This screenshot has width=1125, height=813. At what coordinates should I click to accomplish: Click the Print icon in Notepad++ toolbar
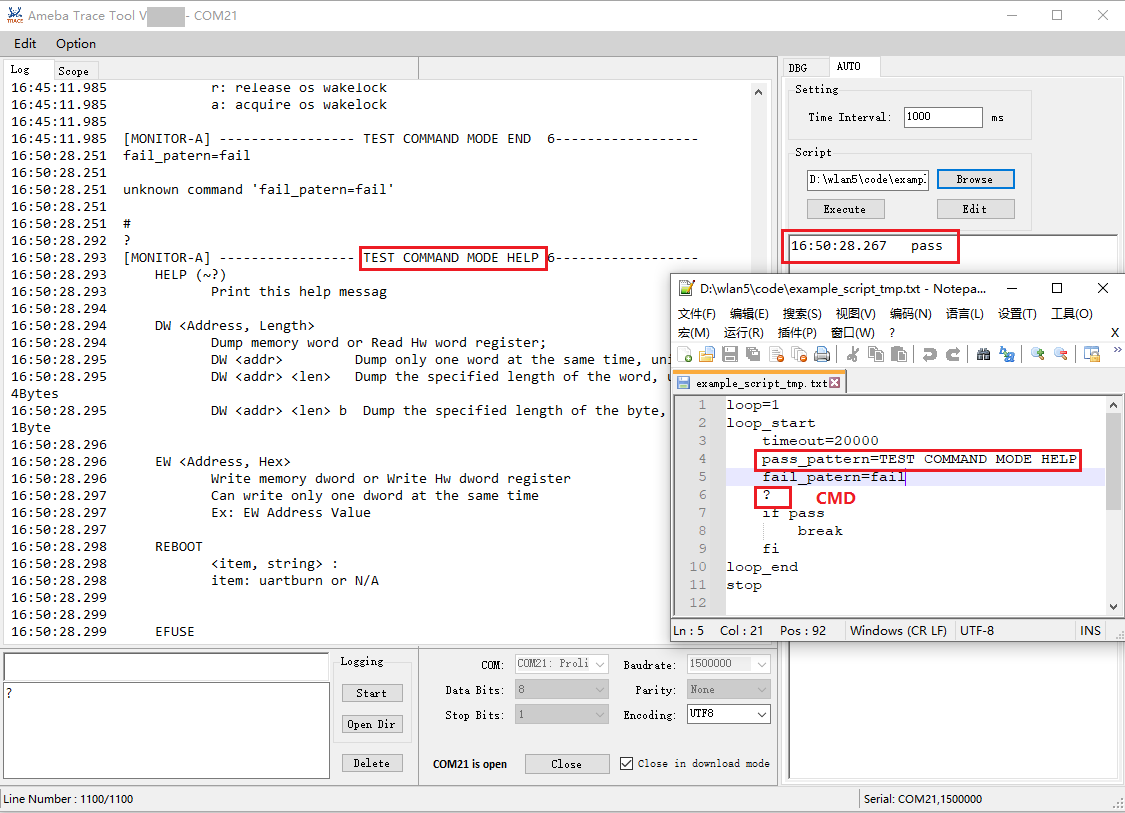822,354
